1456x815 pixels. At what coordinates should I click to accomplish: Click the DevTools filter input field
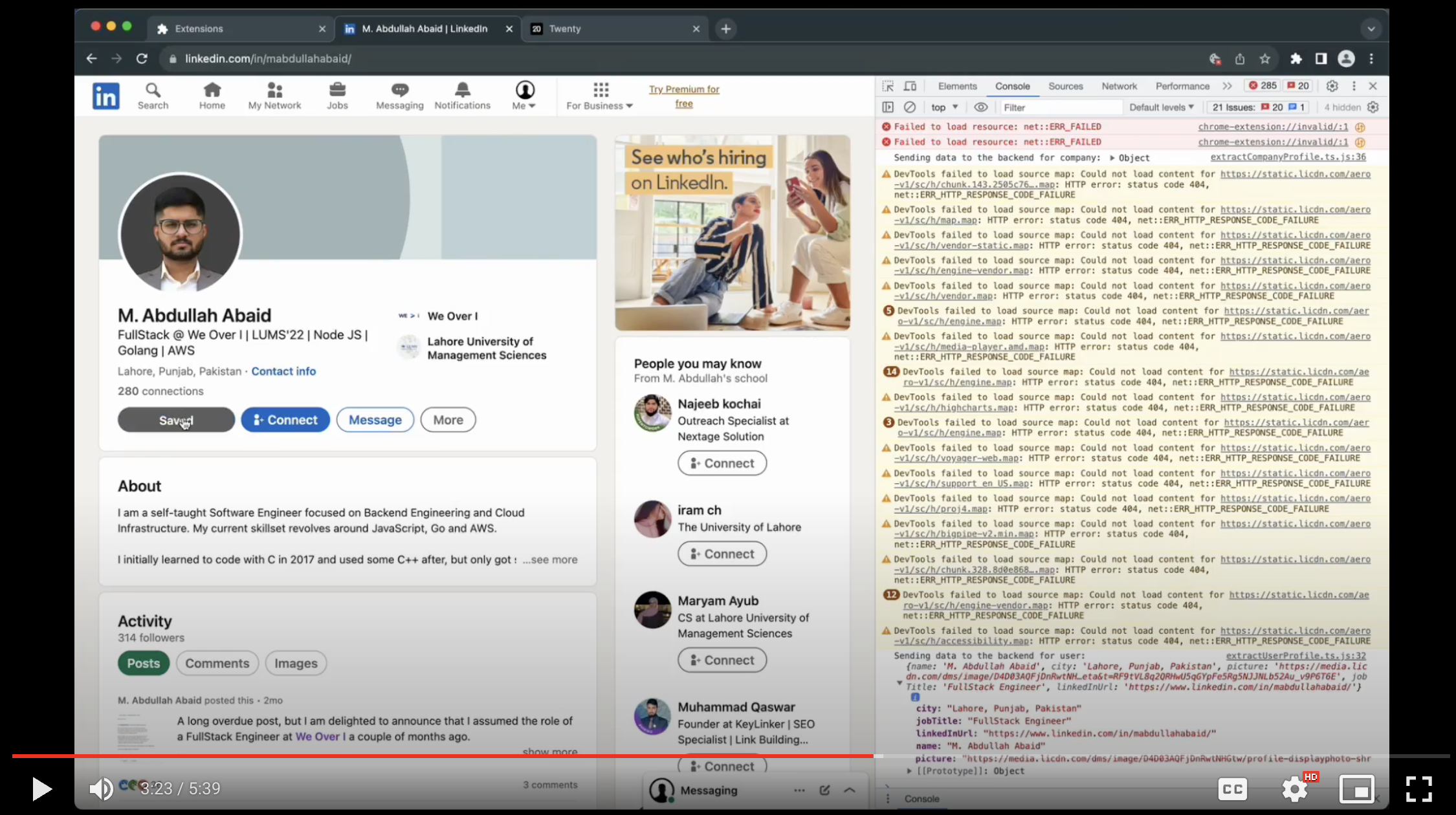1060,107
